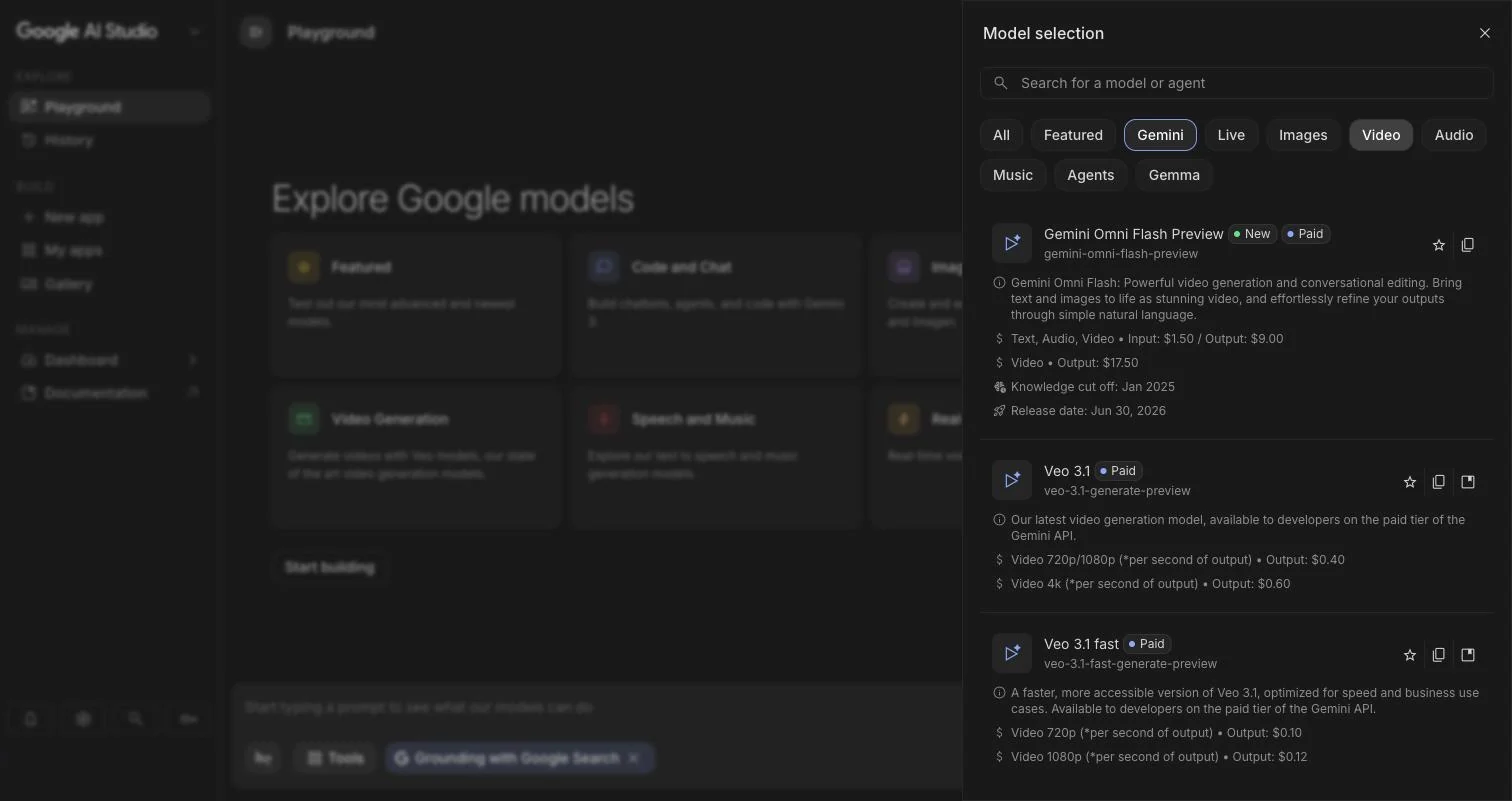Select the Featured filter chip

tap(1073, 135)
